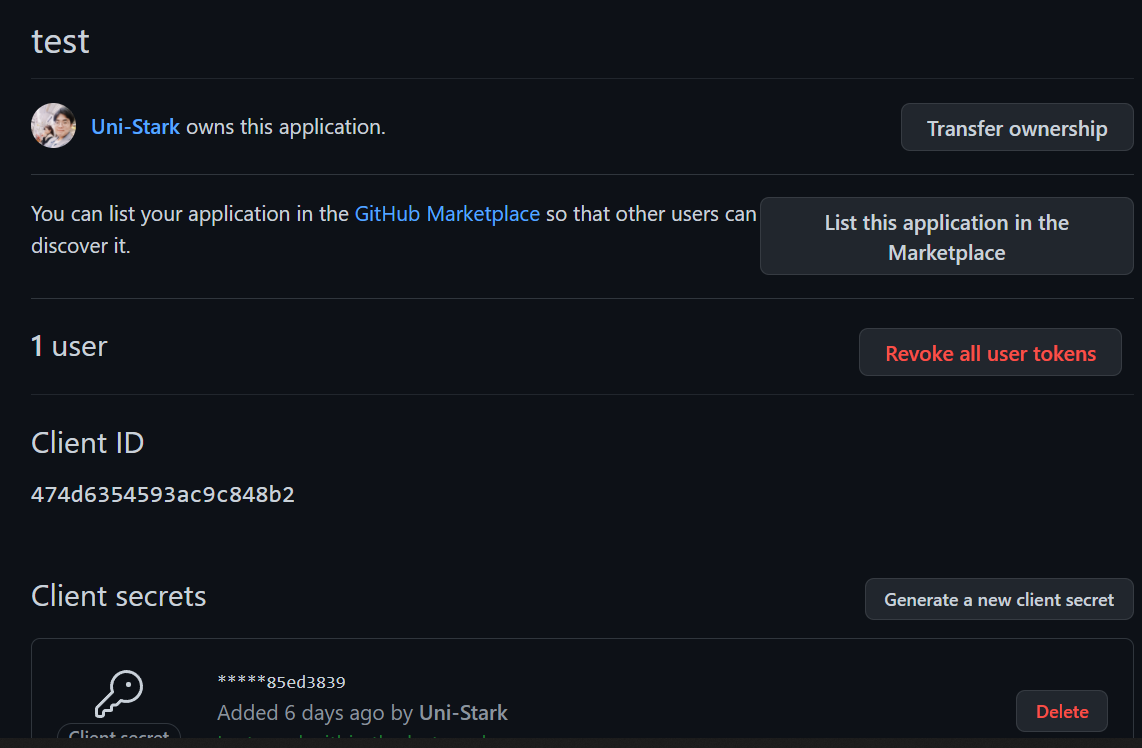Open the Uni-Stark owner profile link

coord(135,127)
